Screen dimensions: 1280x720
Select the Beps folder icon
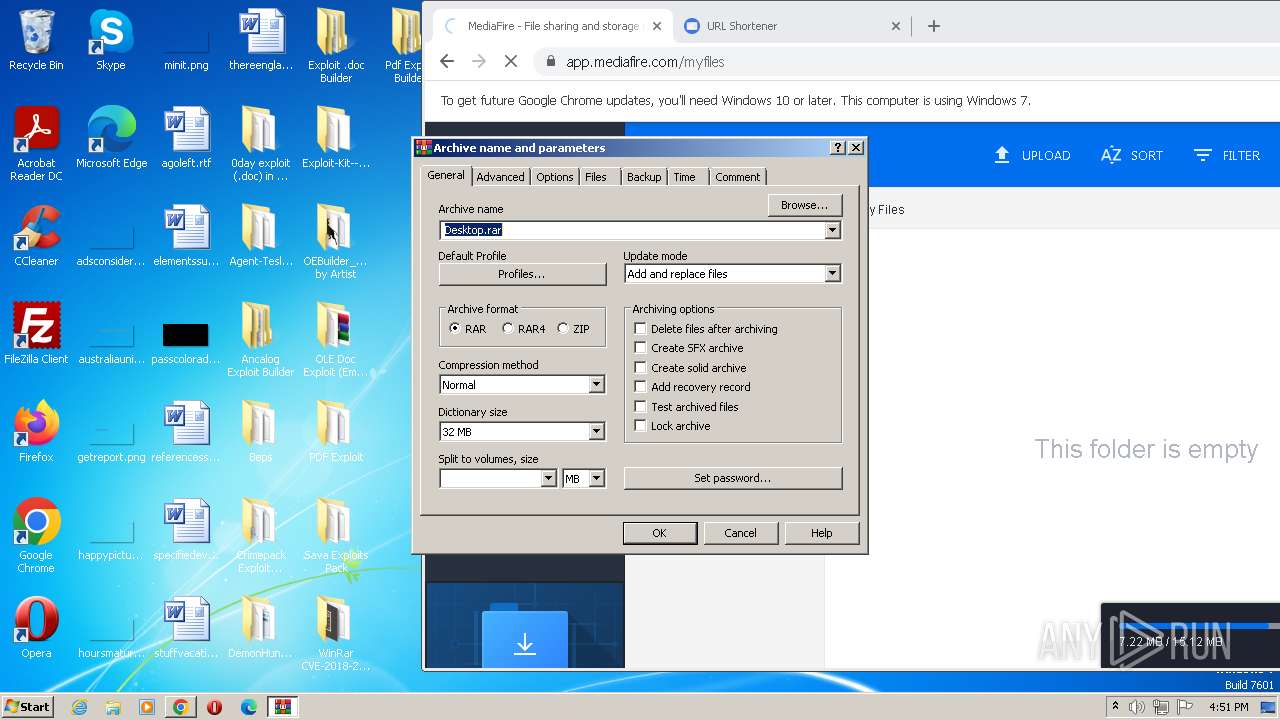(x=260, y=432)
